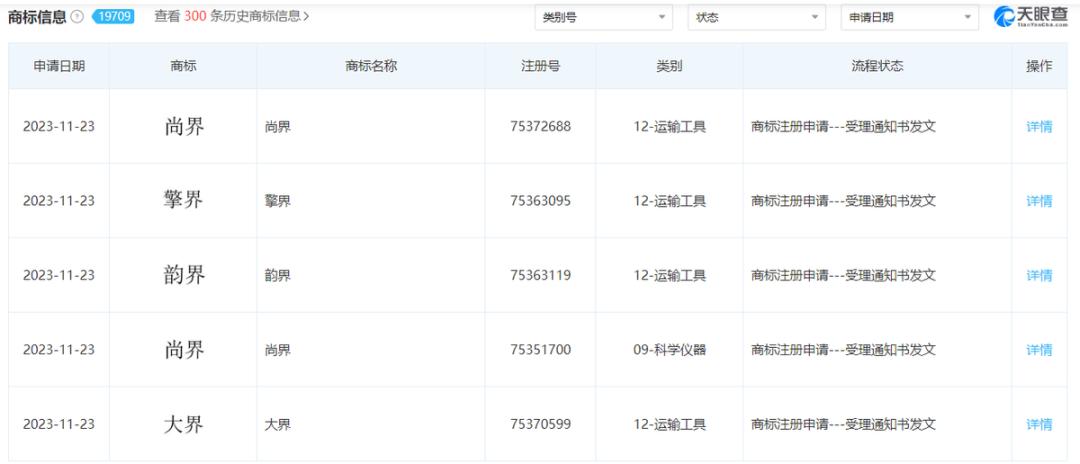1080x464 pixels.
Task: Open 详情 for the 大界 trademark
Action: click(x=1039, y=424)
